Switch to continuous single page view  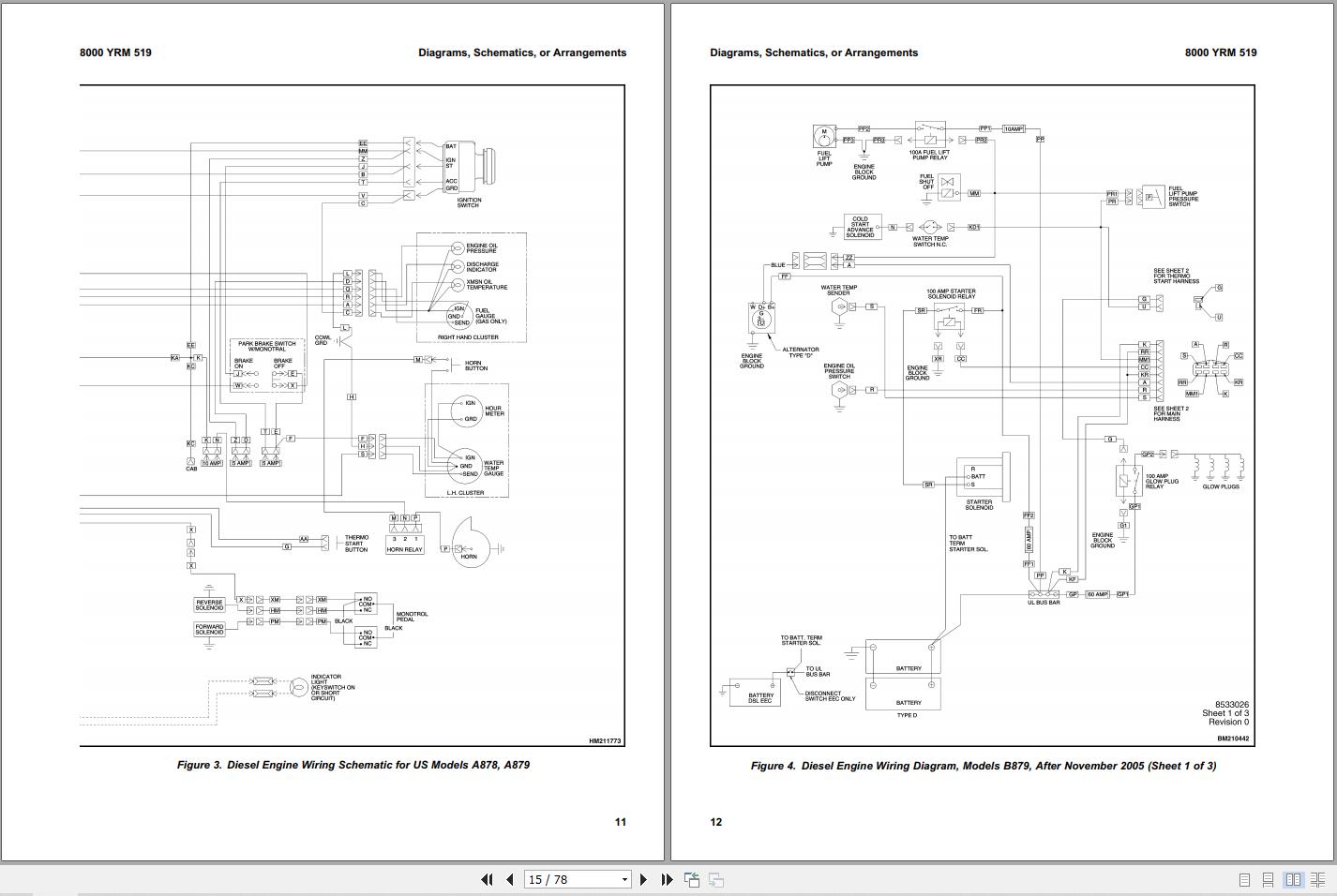tap(1268, 880)
